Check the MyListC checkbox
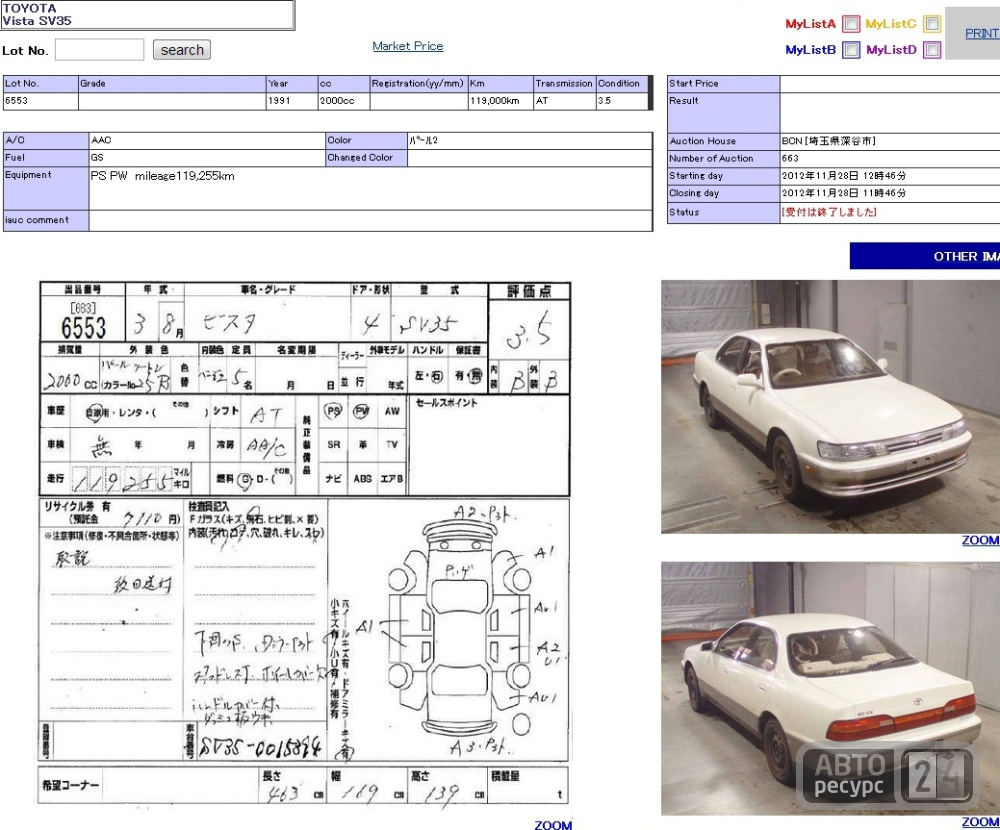Screen dimensions: 1000x830 pos(932,24)
